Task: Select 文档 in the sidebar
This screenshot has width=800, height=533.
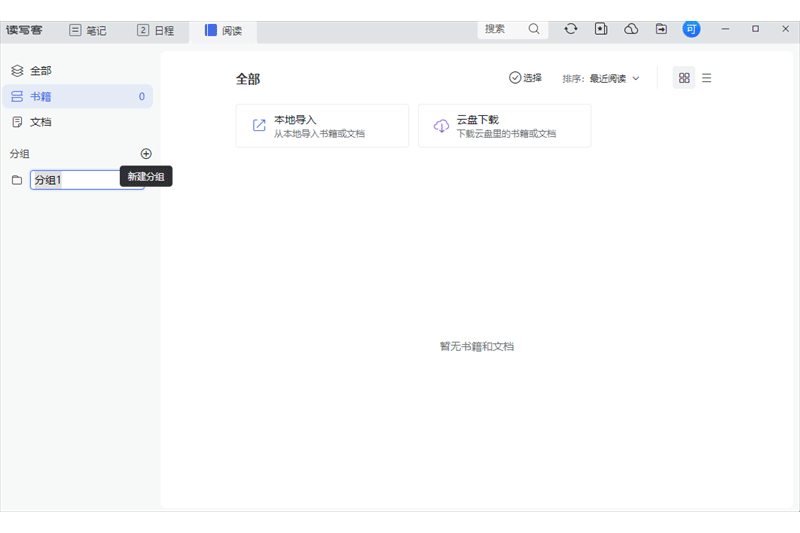Action: [x=40, y=122]
